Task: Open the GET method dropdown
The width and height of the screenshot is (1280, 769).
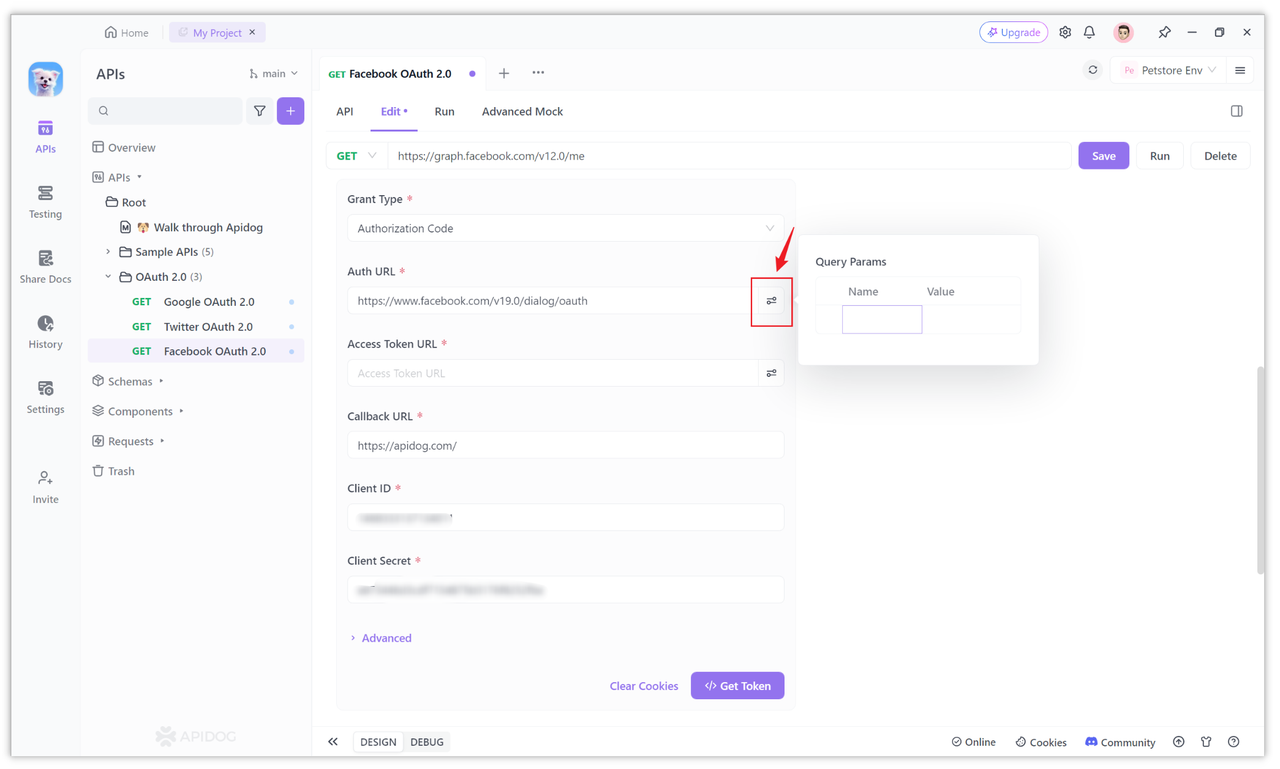Action: [x=357, y=156]
